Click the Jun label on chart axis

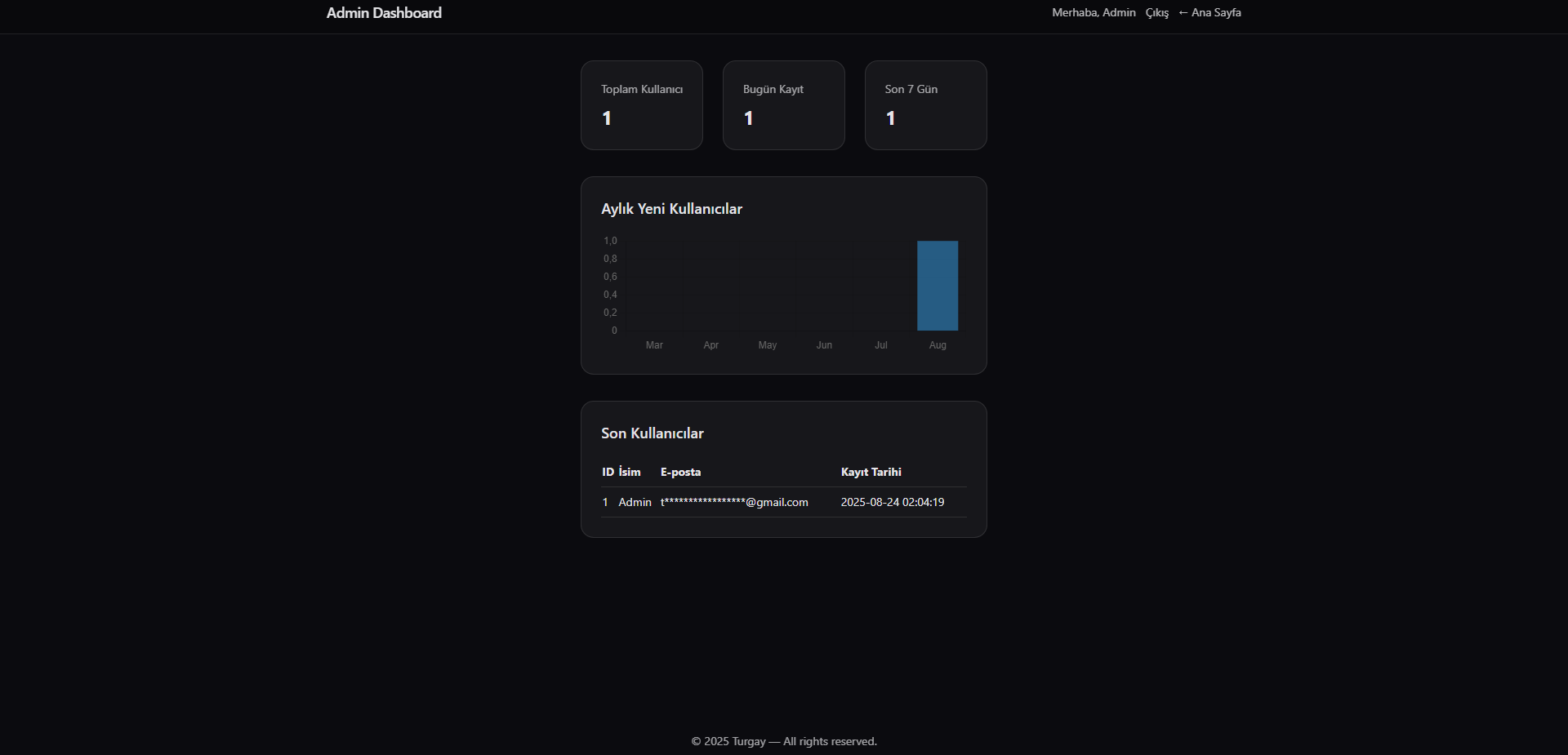(x=824, y=345)
